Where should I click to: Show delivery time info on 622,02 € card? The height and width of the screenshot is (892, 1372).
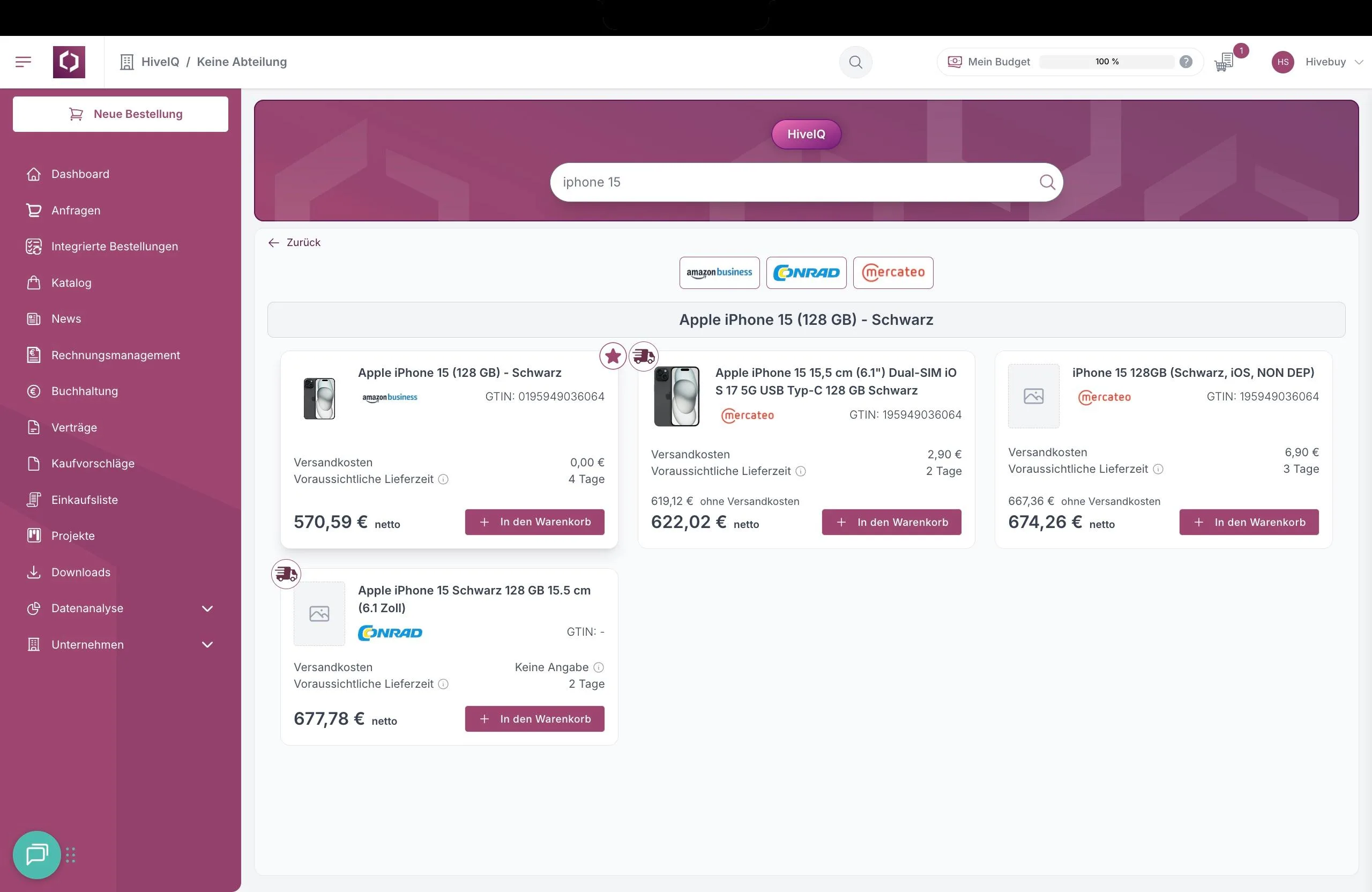(801, 471)
